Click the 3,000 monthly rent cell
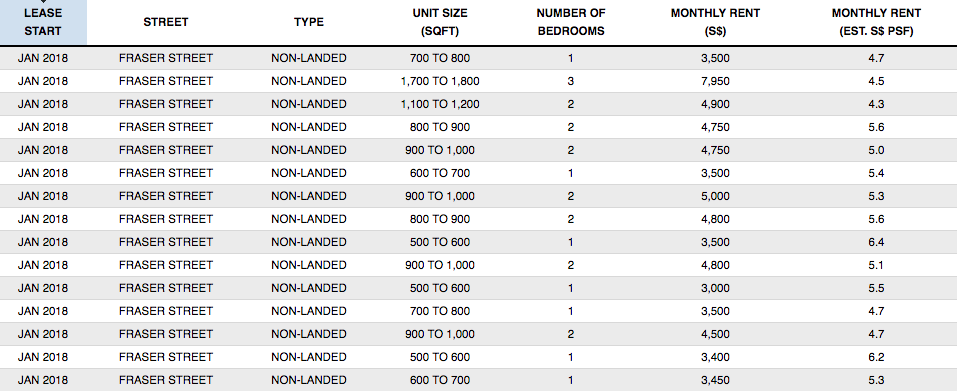The image size is (959, 391). (715, 288)
